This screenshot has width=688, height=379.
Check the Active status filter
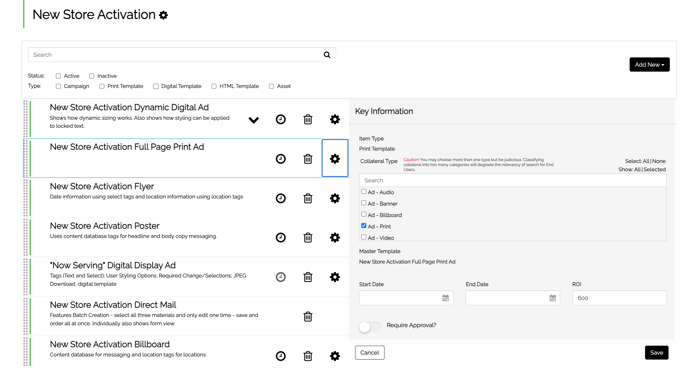(58, 76)
